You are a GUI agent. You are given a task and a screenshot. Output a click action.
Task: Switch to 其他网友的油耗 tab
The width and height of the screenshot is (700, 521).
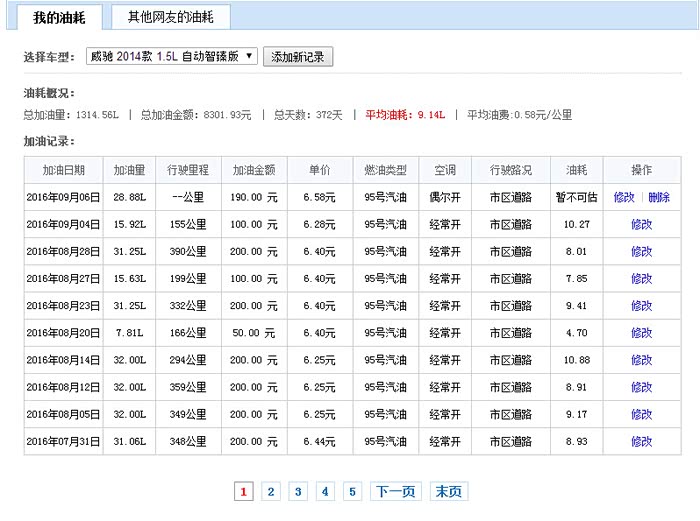point(171,17)
